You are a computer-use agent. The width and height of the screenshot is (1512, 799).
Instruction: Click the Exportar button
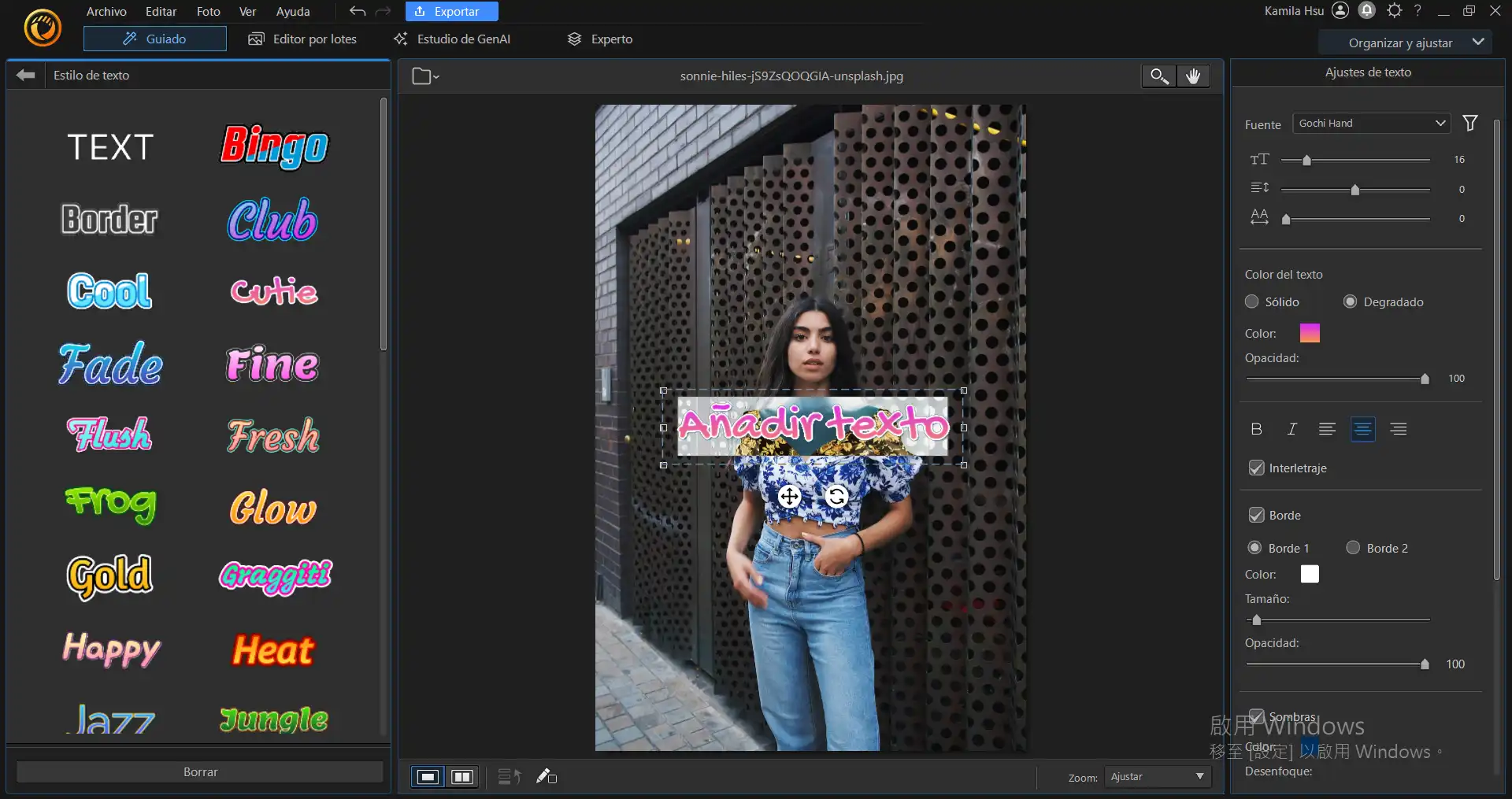pyautogui.click(x=451, y=12)
